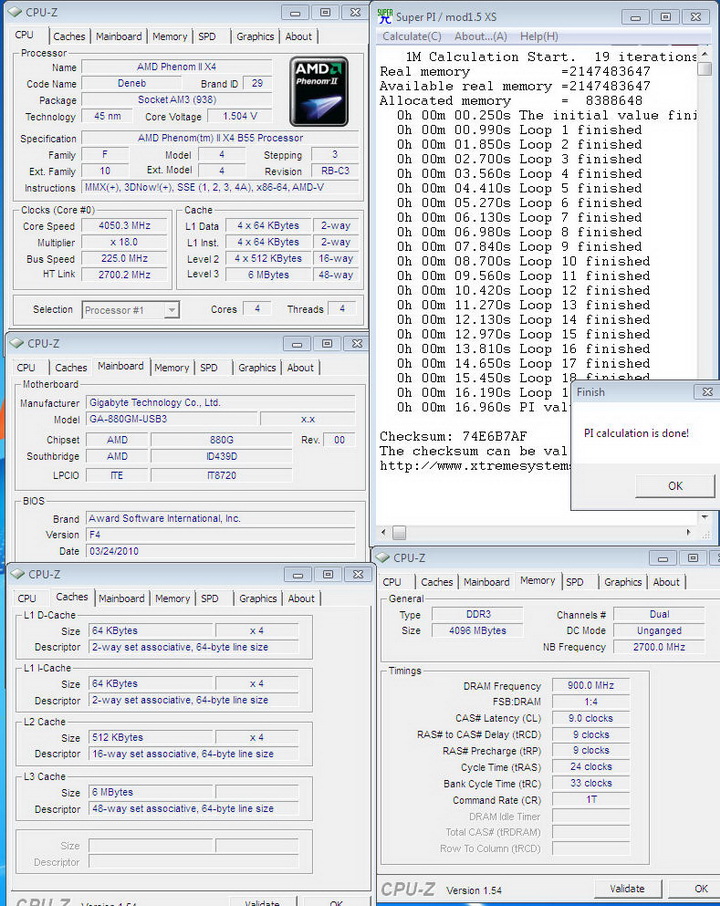720x906 pixels.
Task: Minimize the Super PI window
Action: click(x=636, y=17)
